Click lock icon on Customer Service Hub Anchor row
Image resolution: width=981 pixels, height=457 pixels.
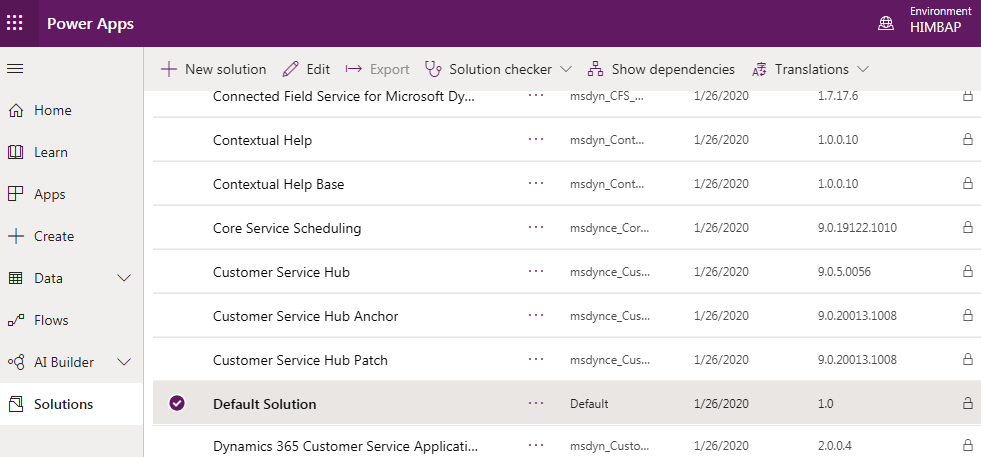(967, 315)
